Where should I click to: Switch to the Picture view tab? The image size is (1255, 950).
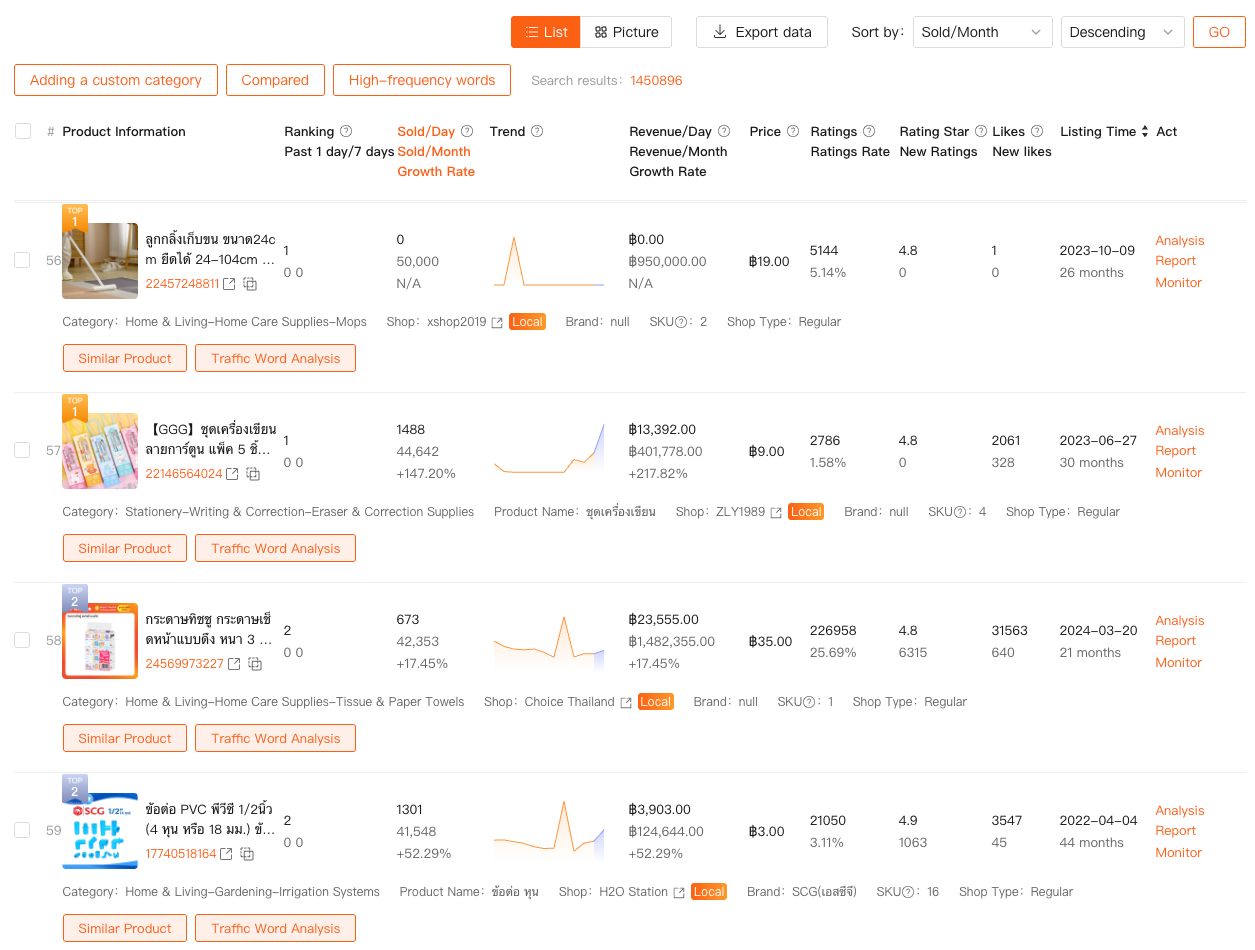tap(626, 31)
